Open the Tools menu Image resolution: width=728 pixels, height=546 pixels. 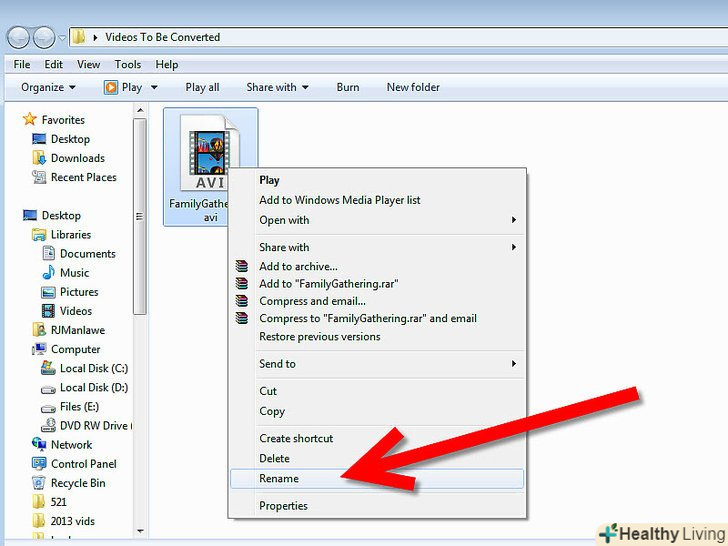pyautogui.click(x=128, y=65)
